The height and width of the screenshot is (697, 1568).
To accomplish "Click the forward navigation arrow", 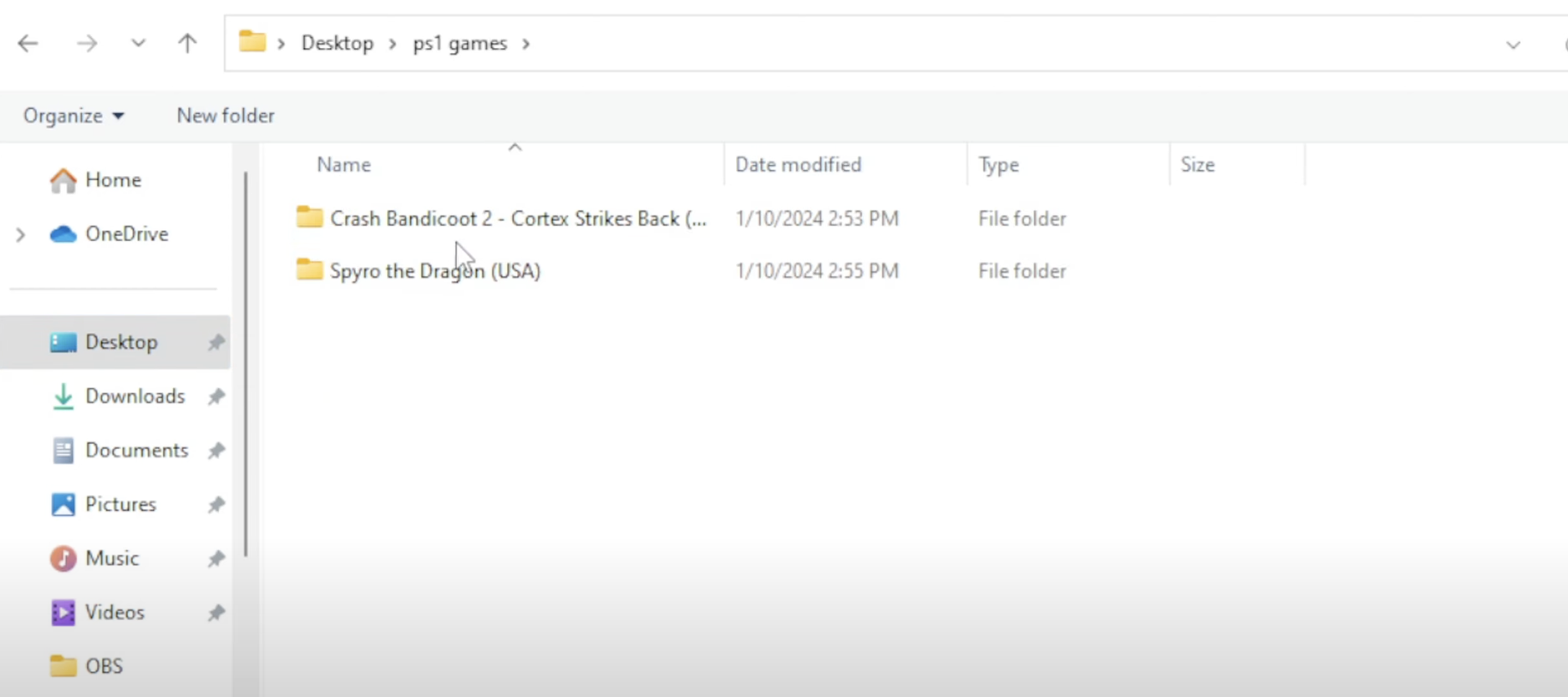I will coord(87,43).
